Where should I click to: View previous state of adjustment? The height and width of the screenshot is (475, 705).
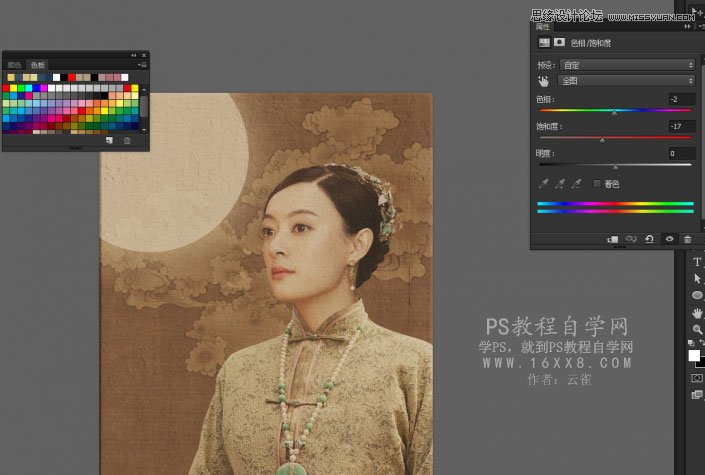coord(631,239)
